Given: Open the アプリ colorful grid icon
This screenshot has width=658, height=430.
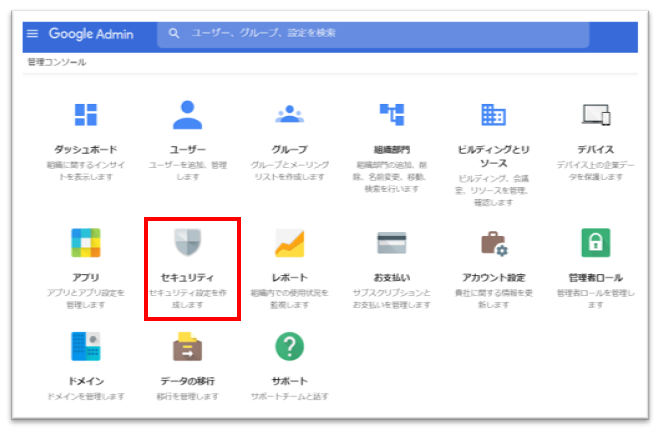Looking at the screenshot, I should (86, 242).
